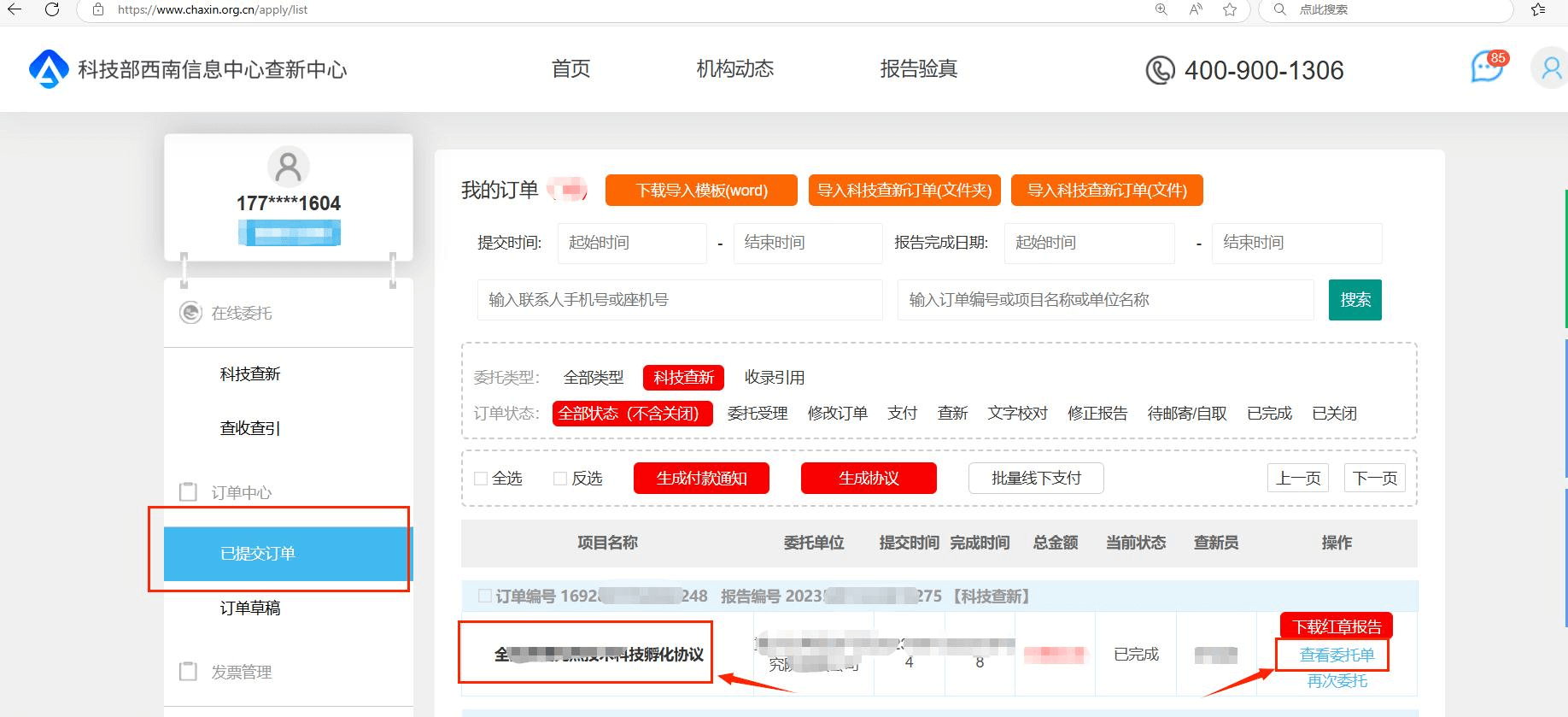Check the 反选 checkbox

560,479
